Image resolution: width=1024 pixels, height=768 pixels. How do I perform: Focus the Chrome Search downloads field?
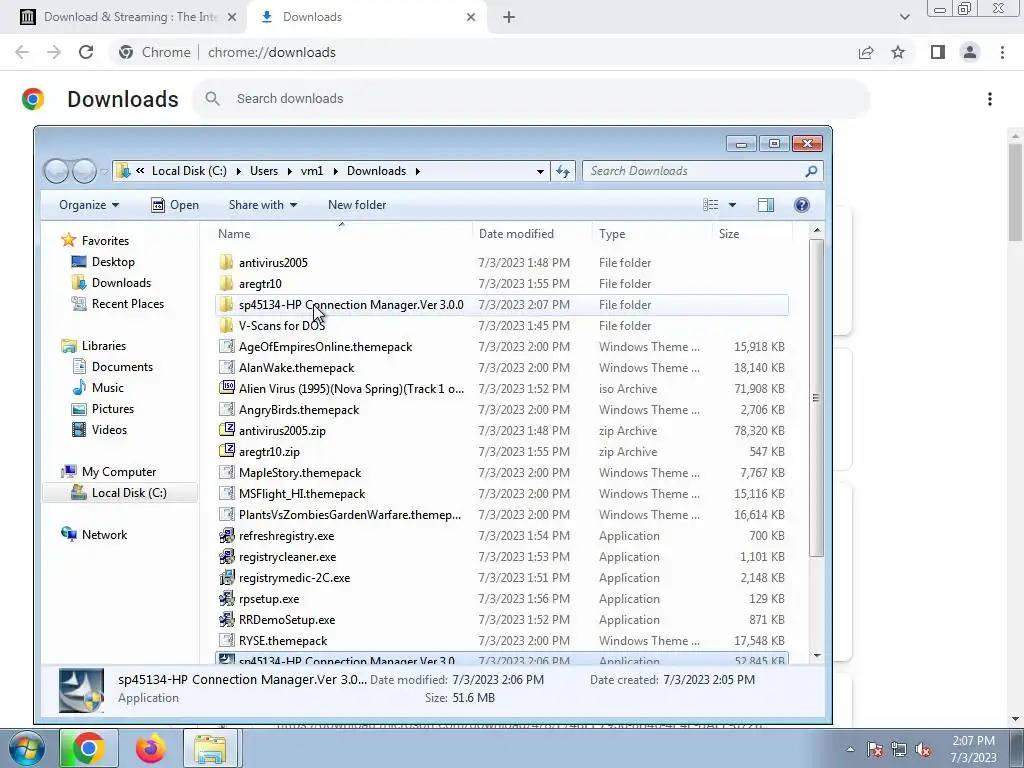pos(530,99)
